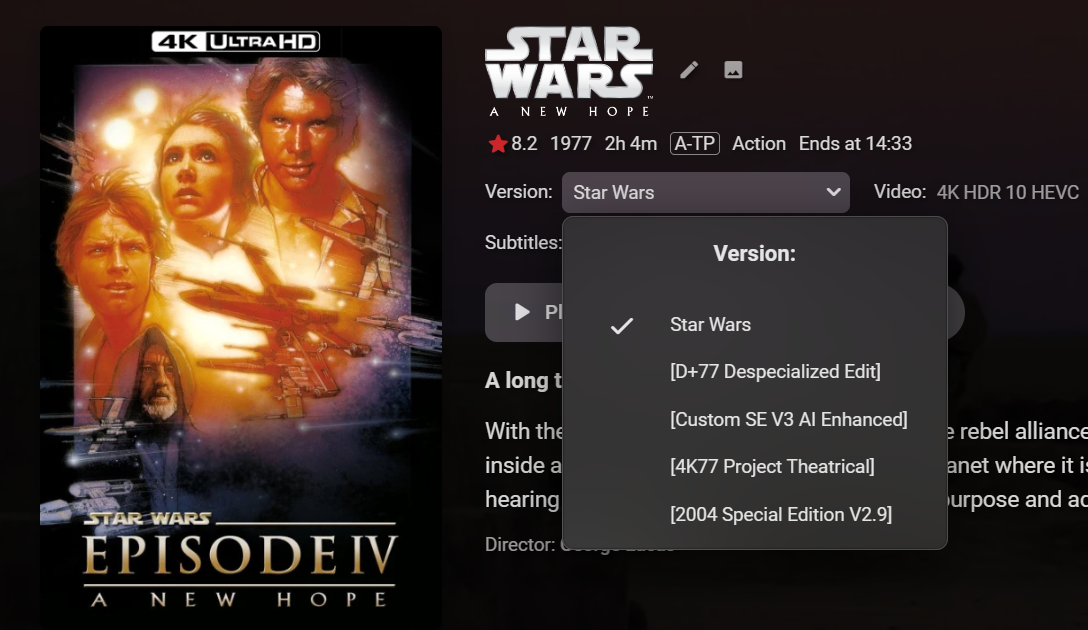
Task: Choose the [Custom SE V3 AI Enhanced] version
Action: point(788,420)
